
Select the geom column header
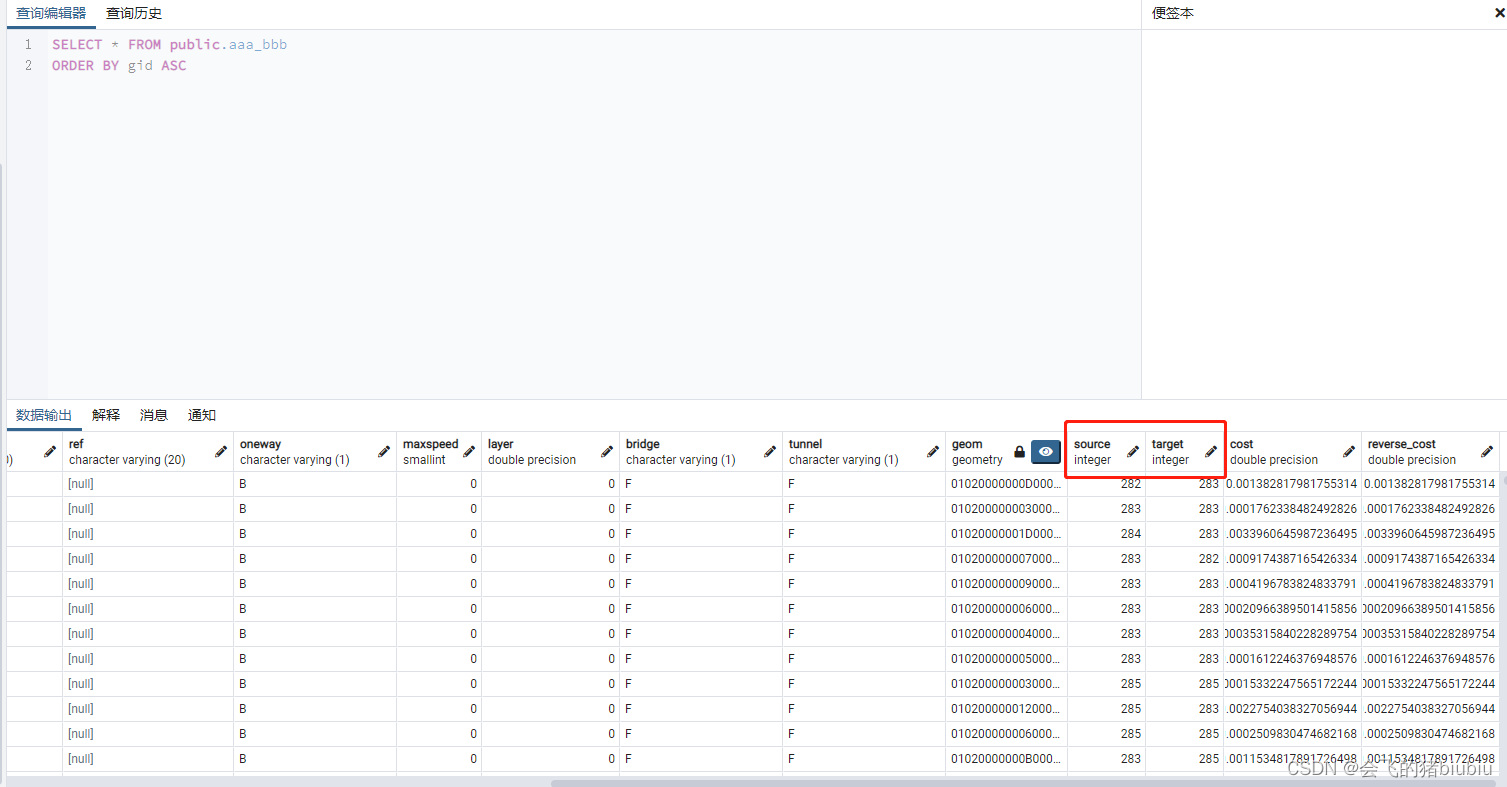pos(1006,452)
